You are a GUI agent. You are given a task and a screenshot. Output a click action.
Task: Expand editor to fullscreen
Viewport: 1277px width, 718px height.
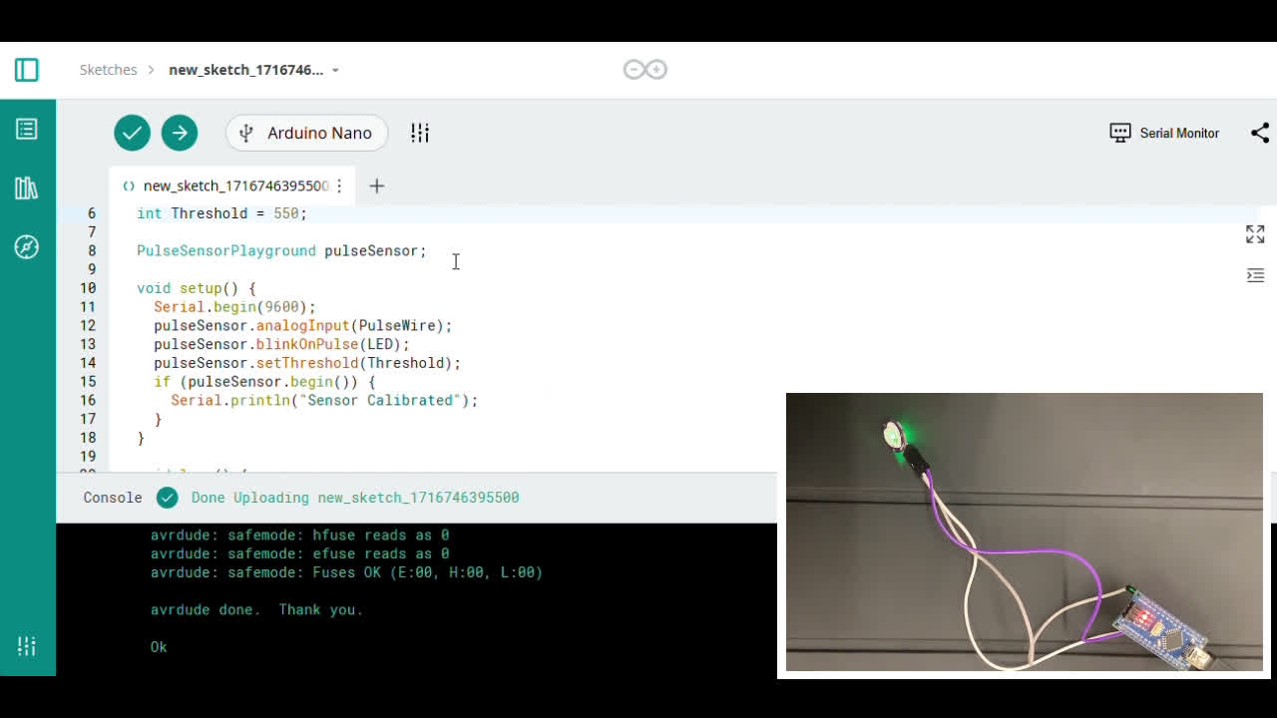[x=1255, y=234]
